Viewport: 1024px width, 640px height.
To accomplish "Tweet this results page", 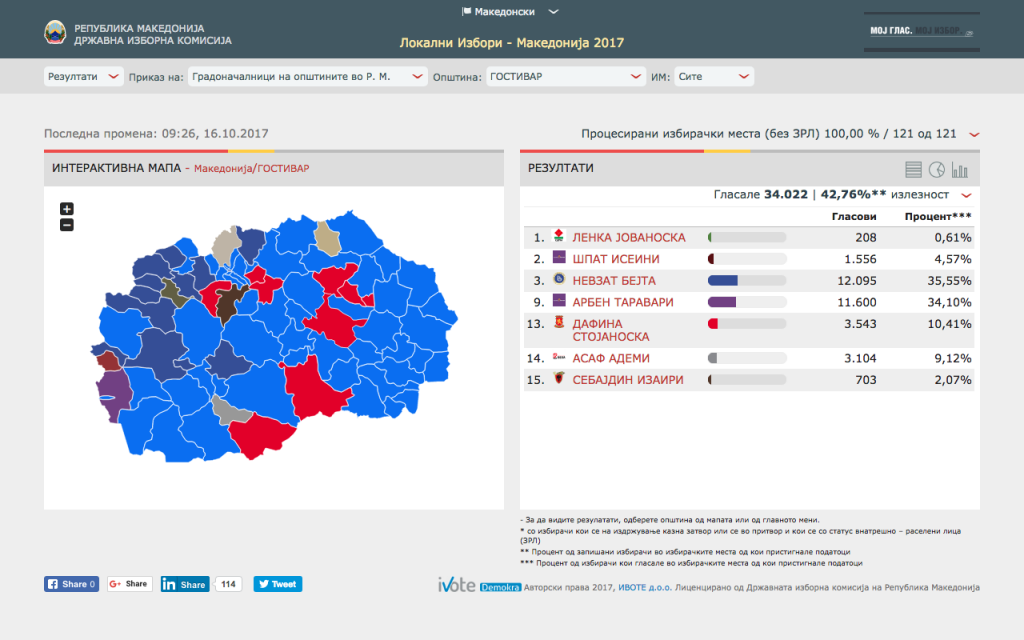I will click(x=277, y=584).
